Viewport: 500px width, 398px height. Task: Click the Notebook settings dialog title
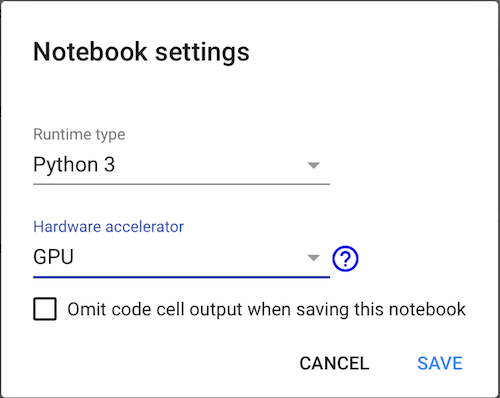click(141, 52)
